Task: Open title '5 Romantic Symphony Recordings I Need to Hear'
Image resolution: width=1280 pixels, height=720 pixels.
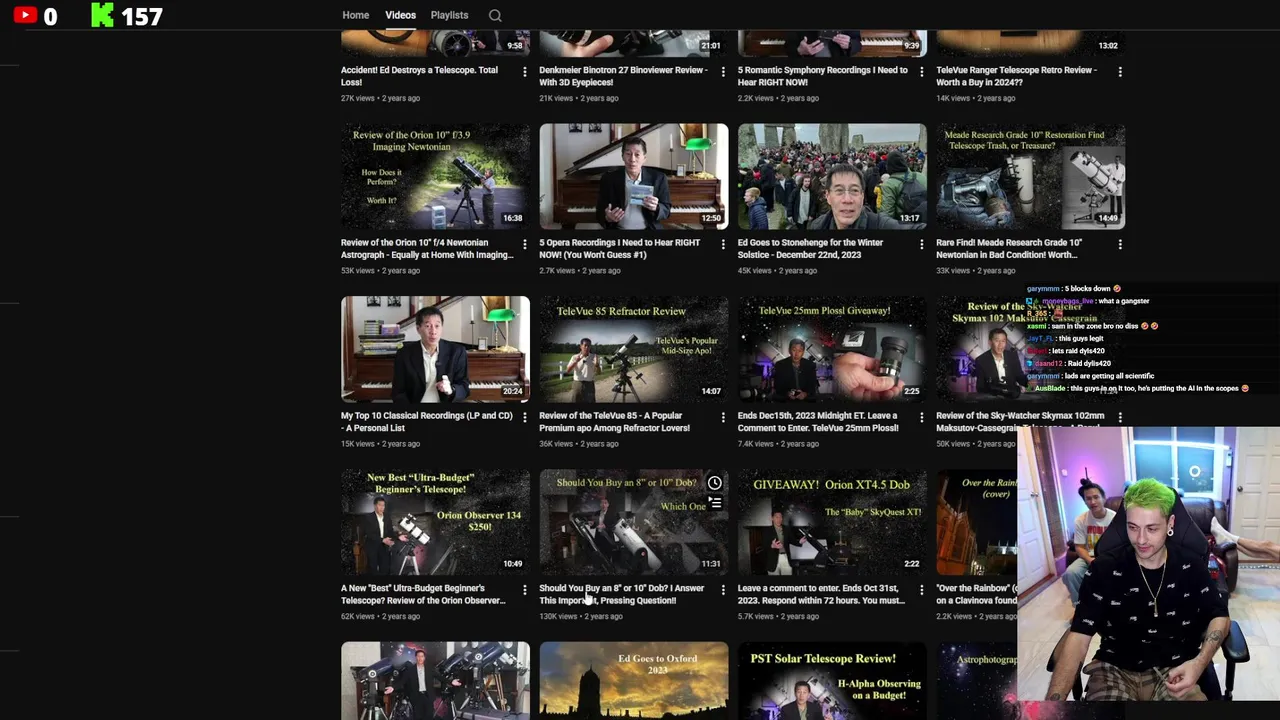Action: 823,76
